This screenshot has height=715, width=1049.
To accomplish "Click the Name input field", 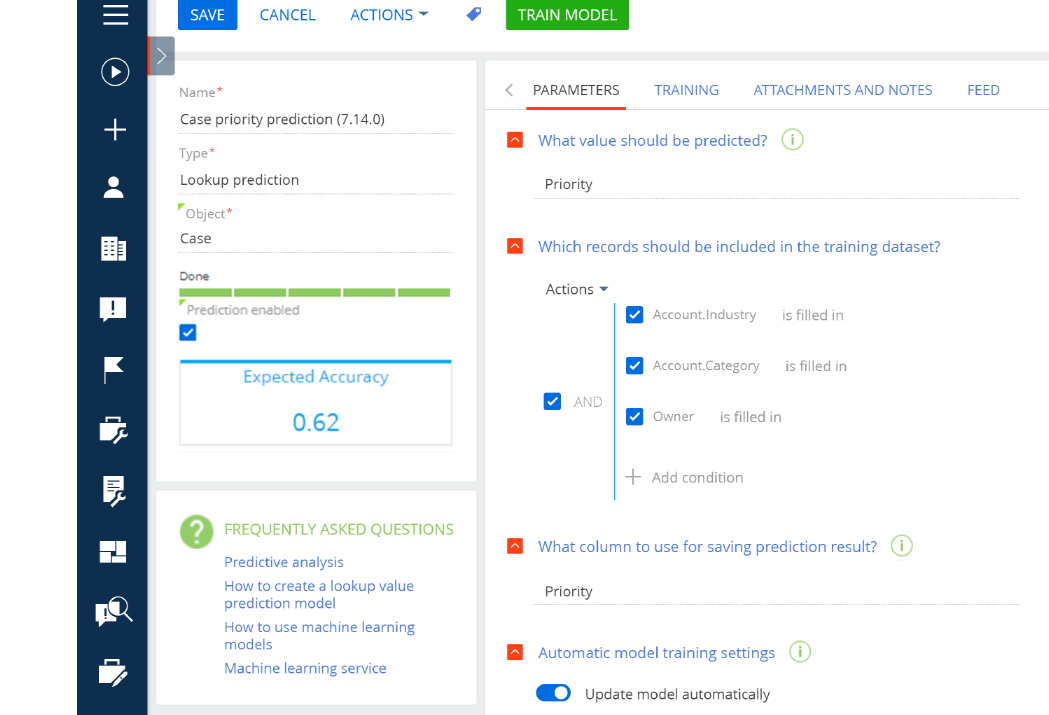I will tap(315, 119).
